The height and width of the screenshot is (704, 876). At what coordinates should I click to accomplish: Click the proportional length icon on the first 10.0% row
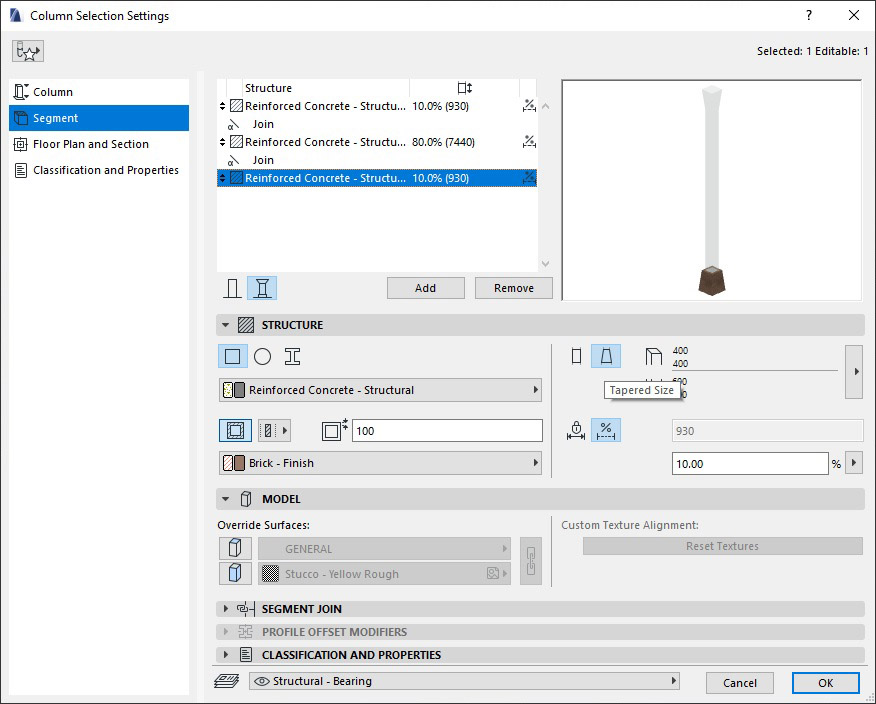pyautogui.click(x=529, y=106)
